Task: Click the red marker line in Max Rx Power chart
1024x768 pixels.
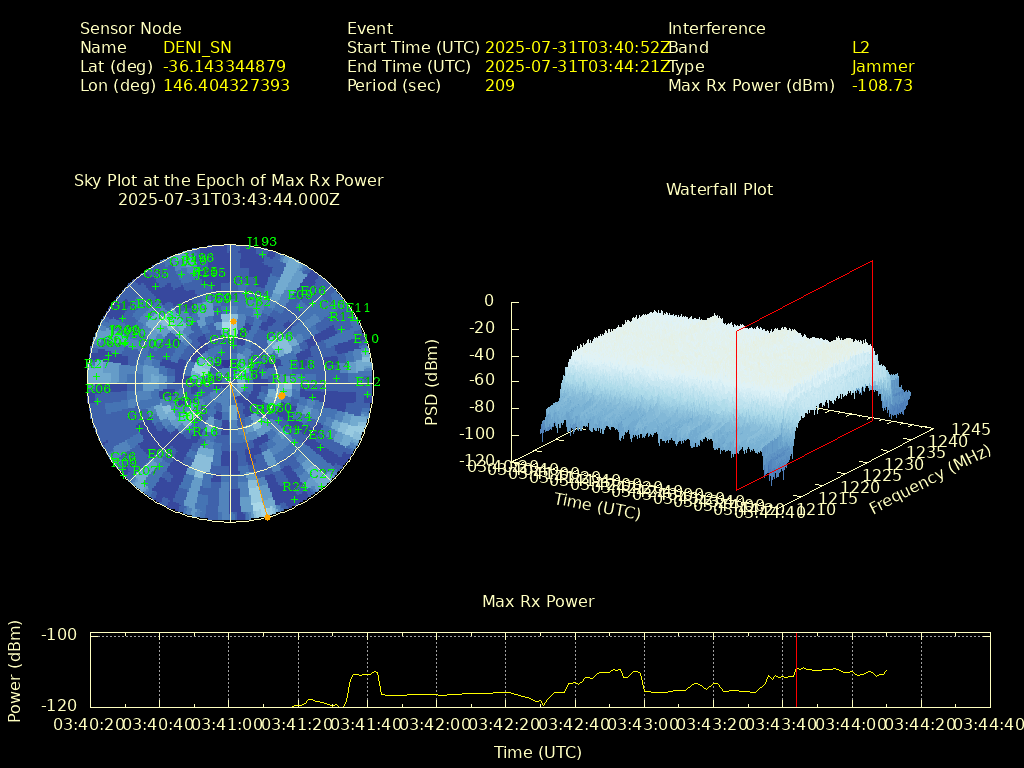Action: pos(796,670)
